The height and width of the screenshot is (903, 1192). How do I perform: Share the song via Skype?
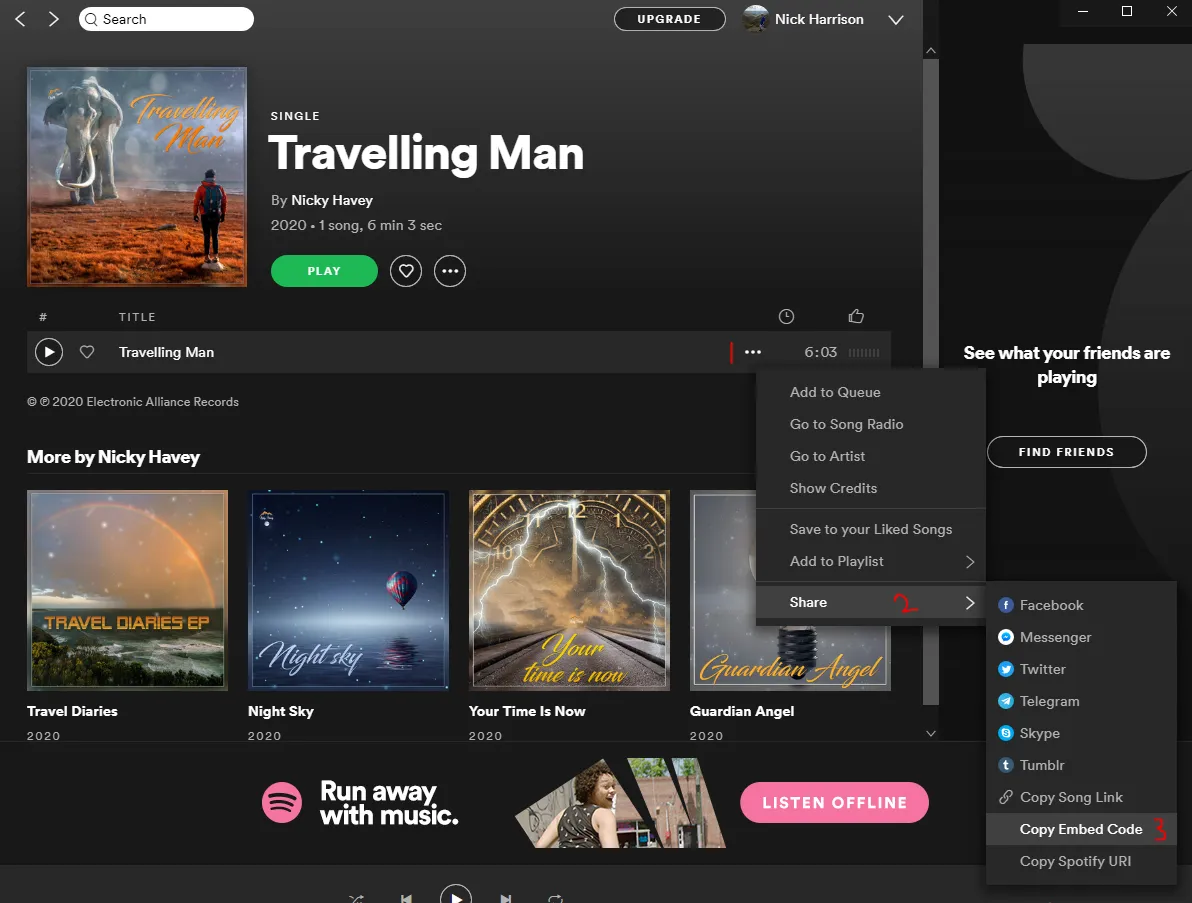pyautogui.click(x=1039, y=733)
